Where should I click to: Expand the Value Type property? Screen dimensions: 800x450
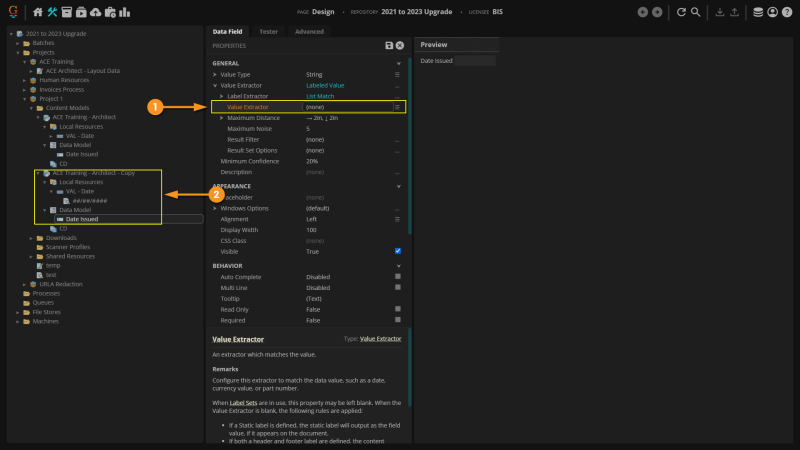tap(215, 75)
